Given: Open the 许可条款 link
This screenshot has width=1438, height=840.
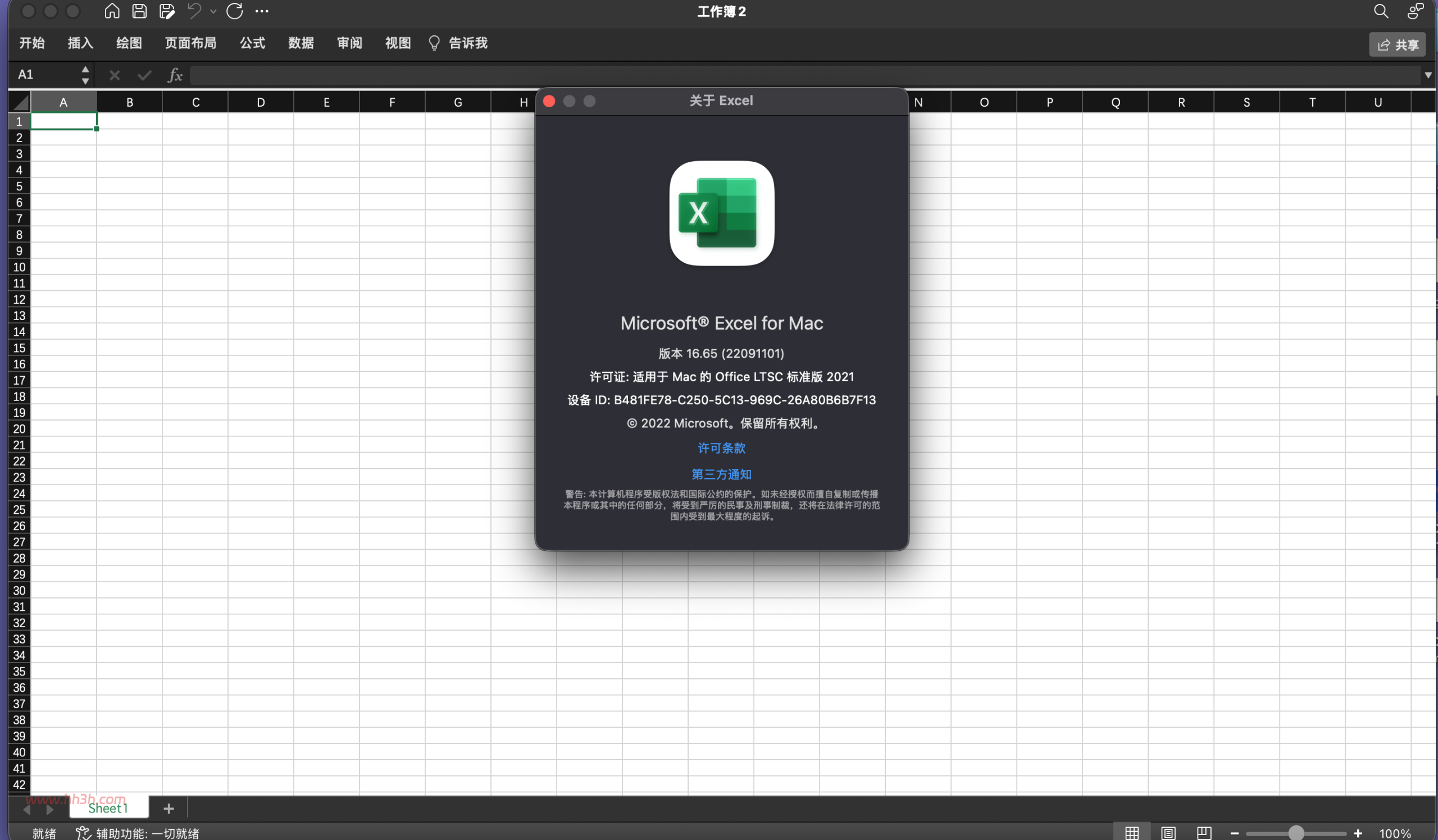Looking at the screenshot, I should (x=721, y=448).
